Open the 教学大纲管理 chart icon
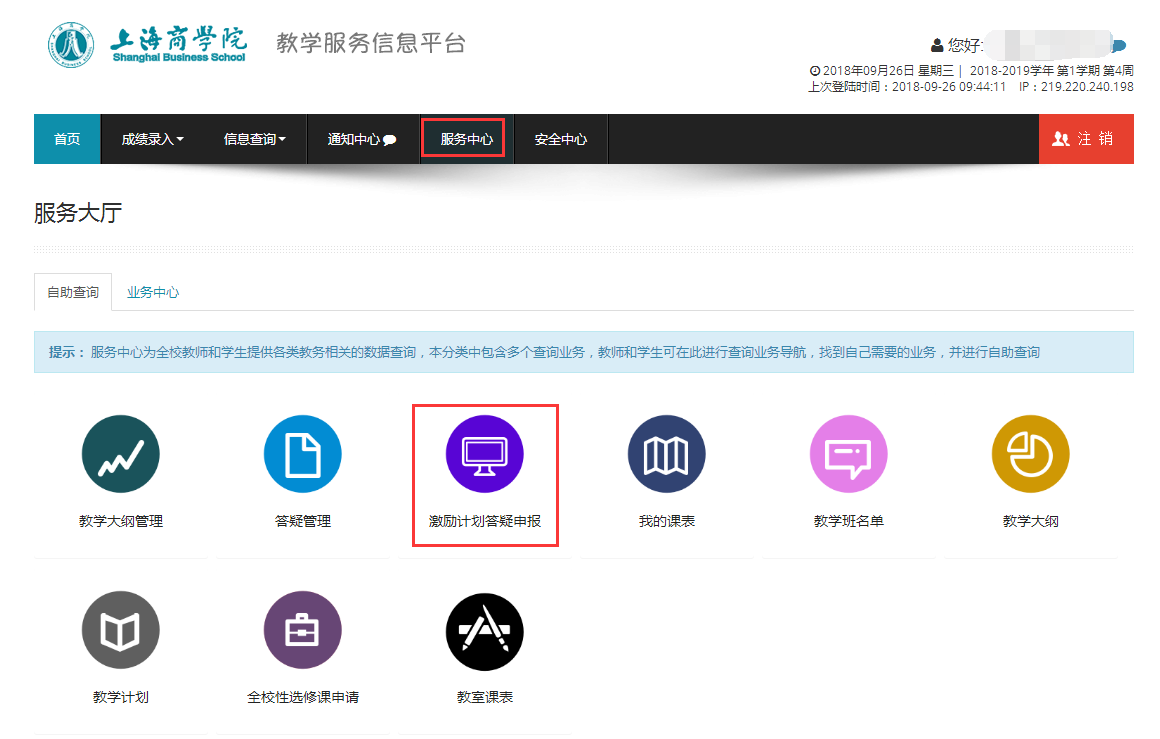The height and width of the screenshot is (739, 1160). 120,455
